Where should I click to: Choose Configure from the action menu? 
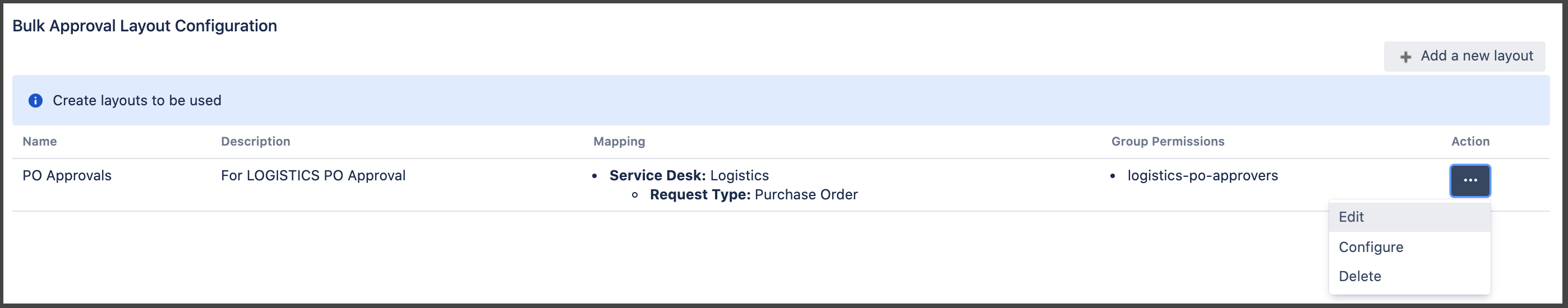pos(1371,246)
